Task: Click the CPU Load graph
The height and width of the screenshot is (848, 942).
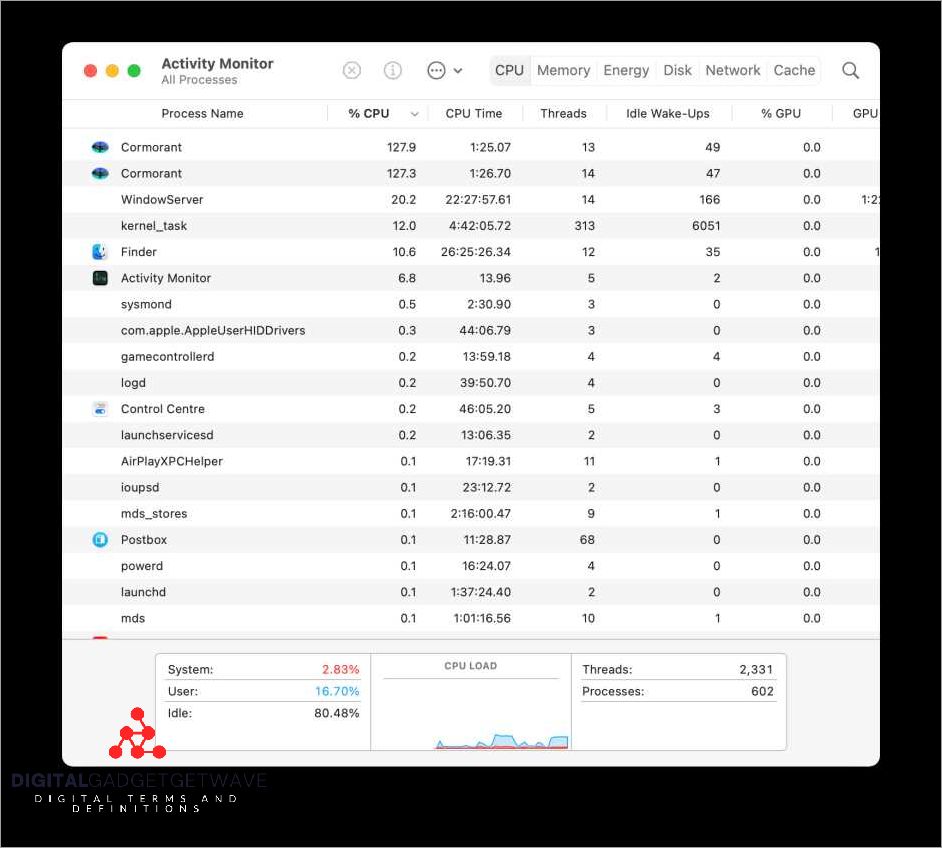Action: click(x=470, y=710)
